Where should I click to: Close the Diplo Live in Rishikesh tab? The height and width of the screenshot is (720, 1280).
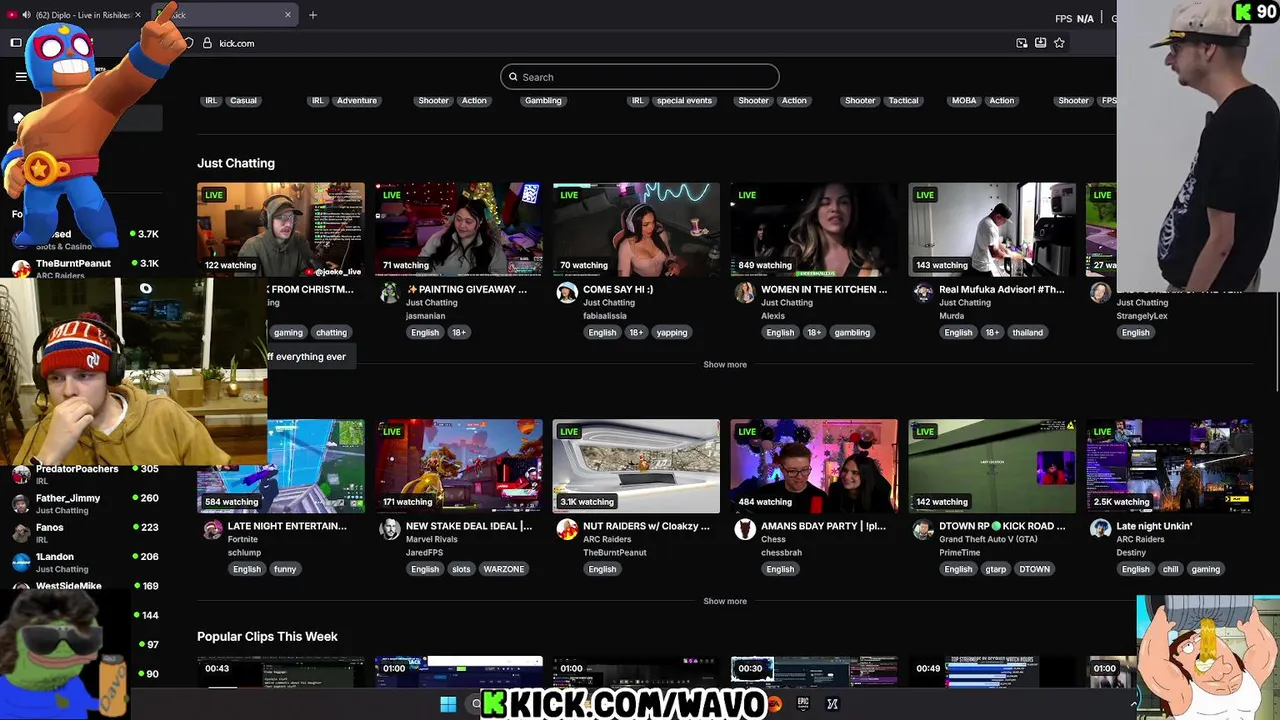138,15
